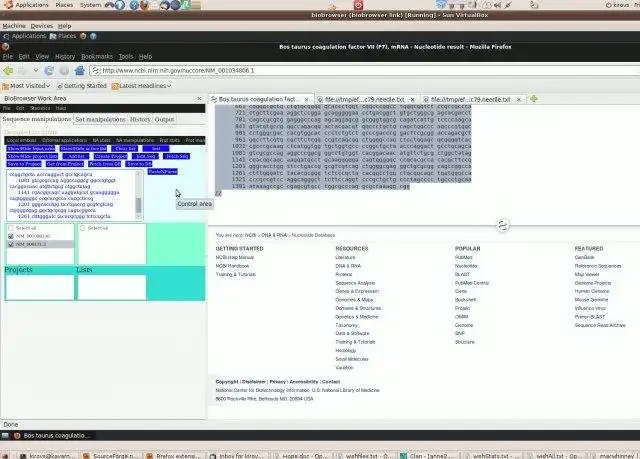Click the Add list button
The image size is (640, 459).
(x=76, y=156)
